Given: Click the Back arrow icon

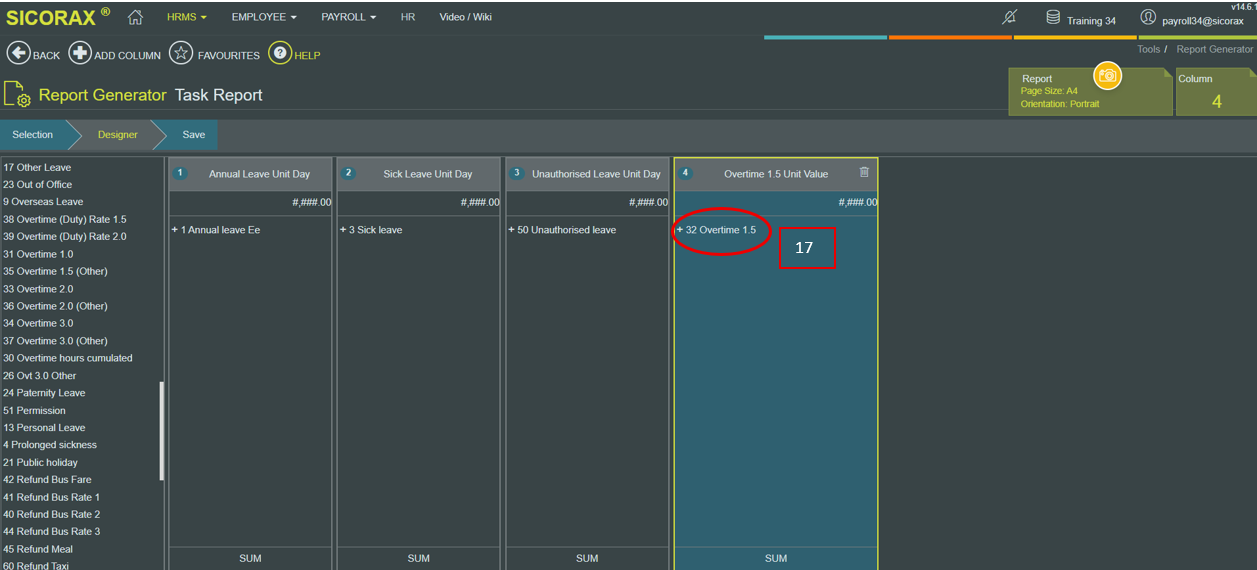Looking at the screenshot, I should point(18,54).
